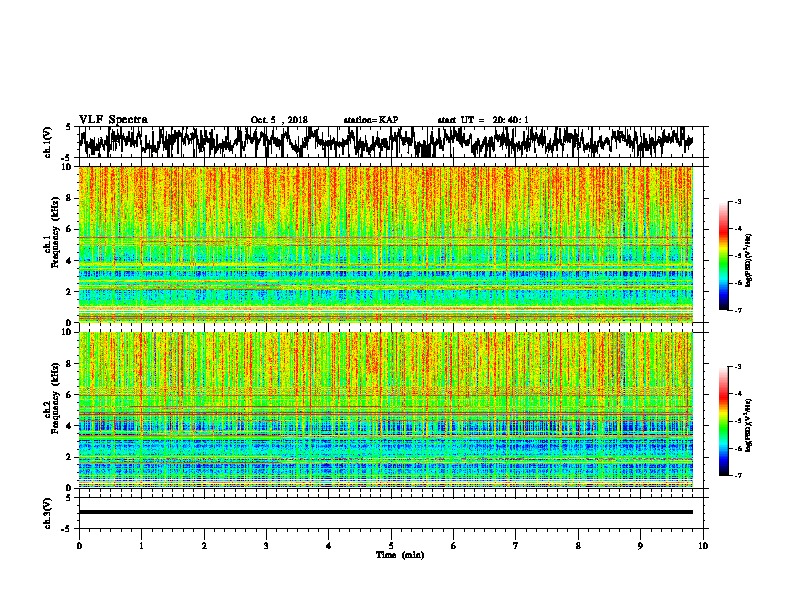Click the ch.2 spectrogram color scale bar
This screenshot has width=792, height=612.
pyautogui.click(x=723, y=421)
